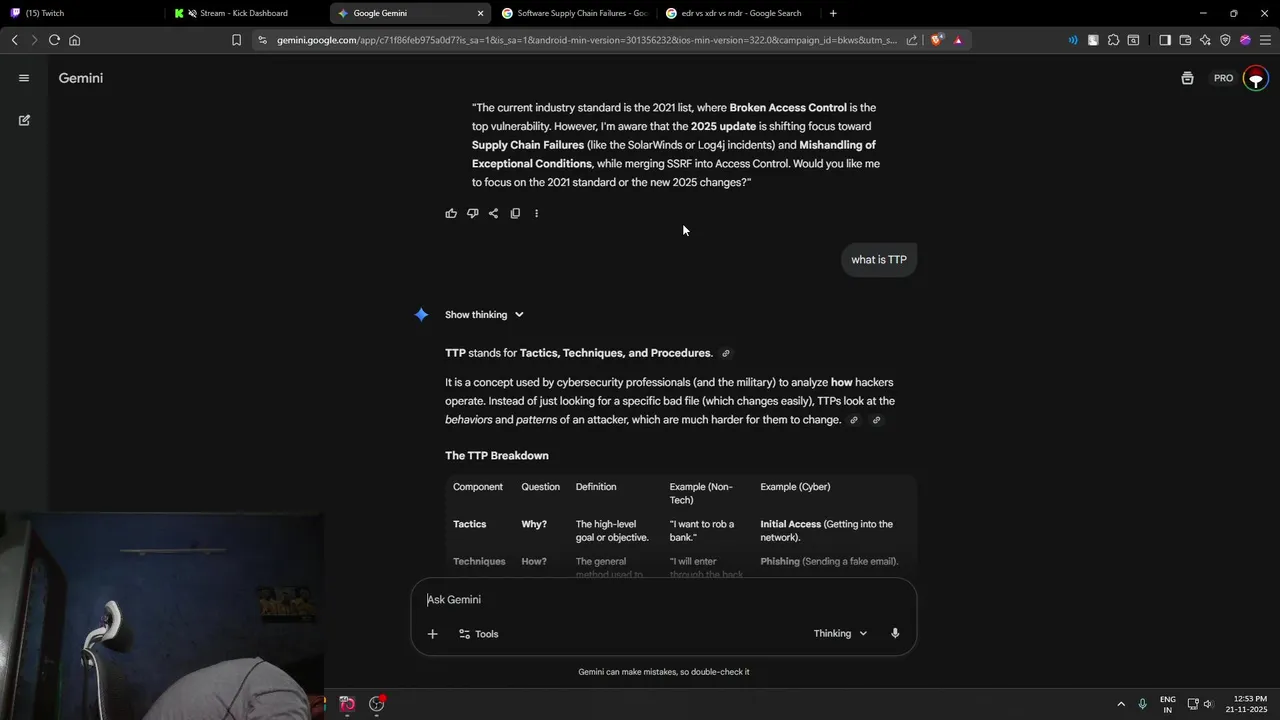Go back in browser history
Image resolution: width=1280 pixels, height=720 pixels.
pyautogui.click(x=14, y=40)
